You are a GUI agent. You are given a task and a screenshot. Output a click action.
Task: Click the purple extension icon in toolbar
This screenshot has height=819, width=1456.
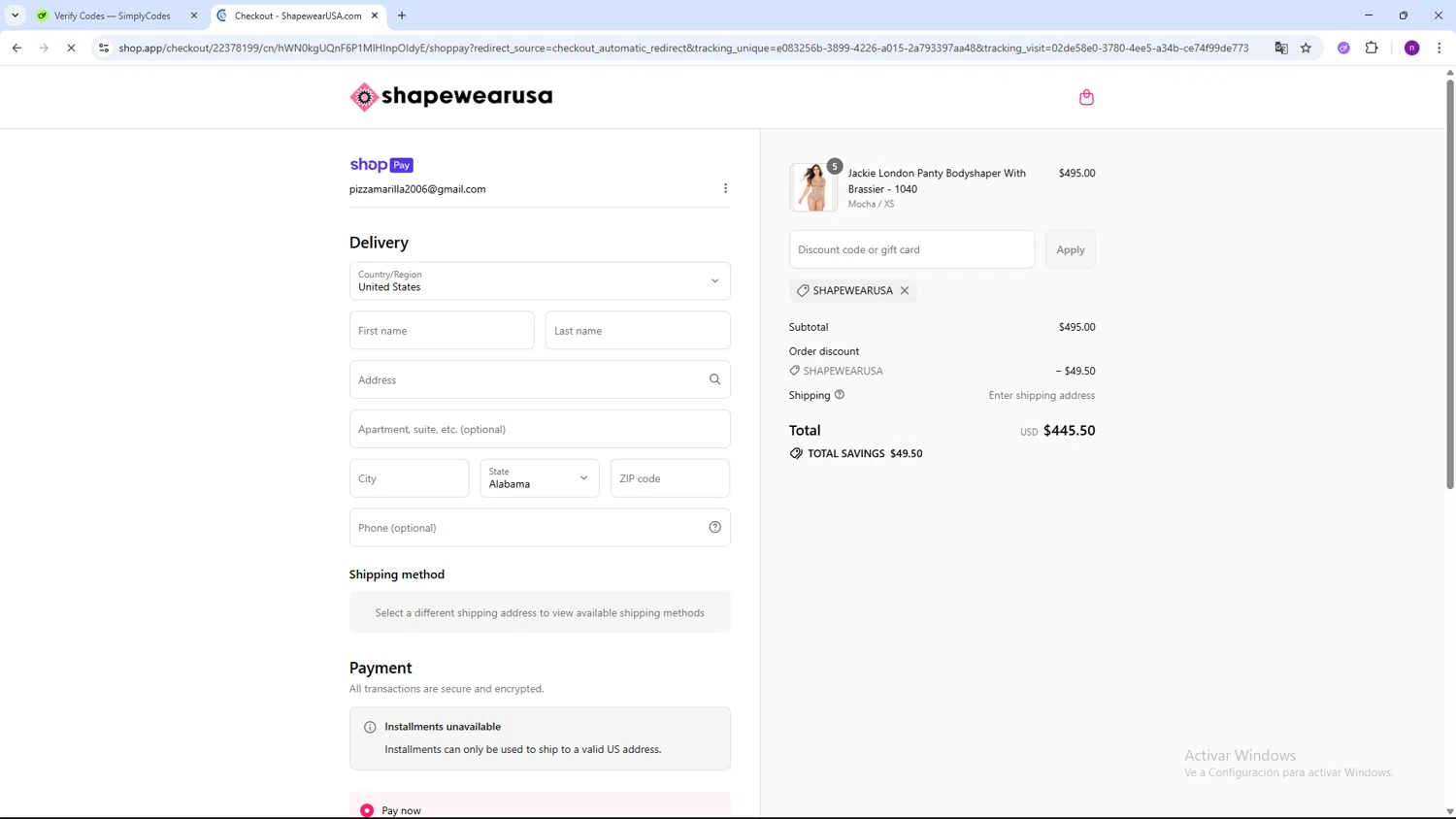[1343, 48]
